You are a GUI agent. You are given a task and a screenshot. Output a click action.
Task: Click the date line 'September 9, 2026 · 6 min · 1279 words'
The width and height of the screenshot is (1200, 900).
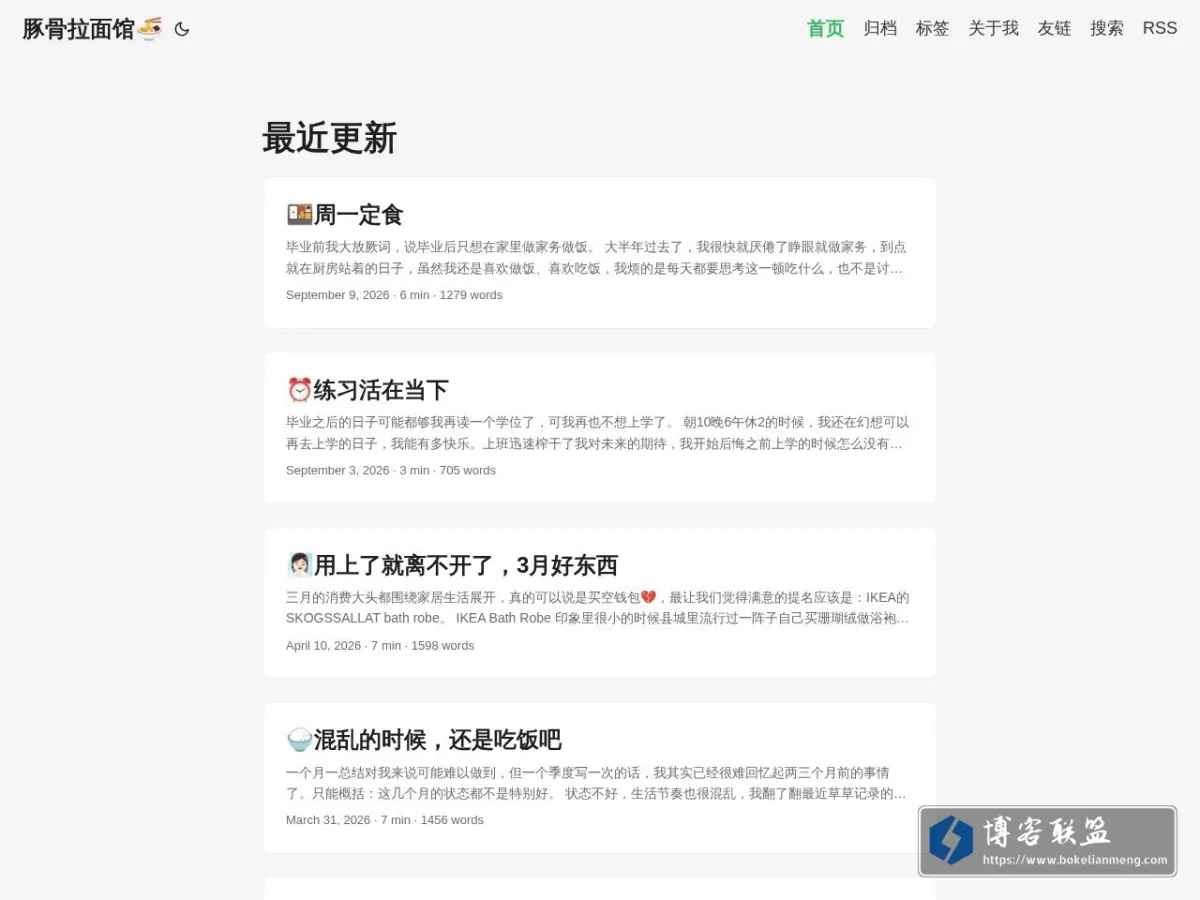coord(394,295)
